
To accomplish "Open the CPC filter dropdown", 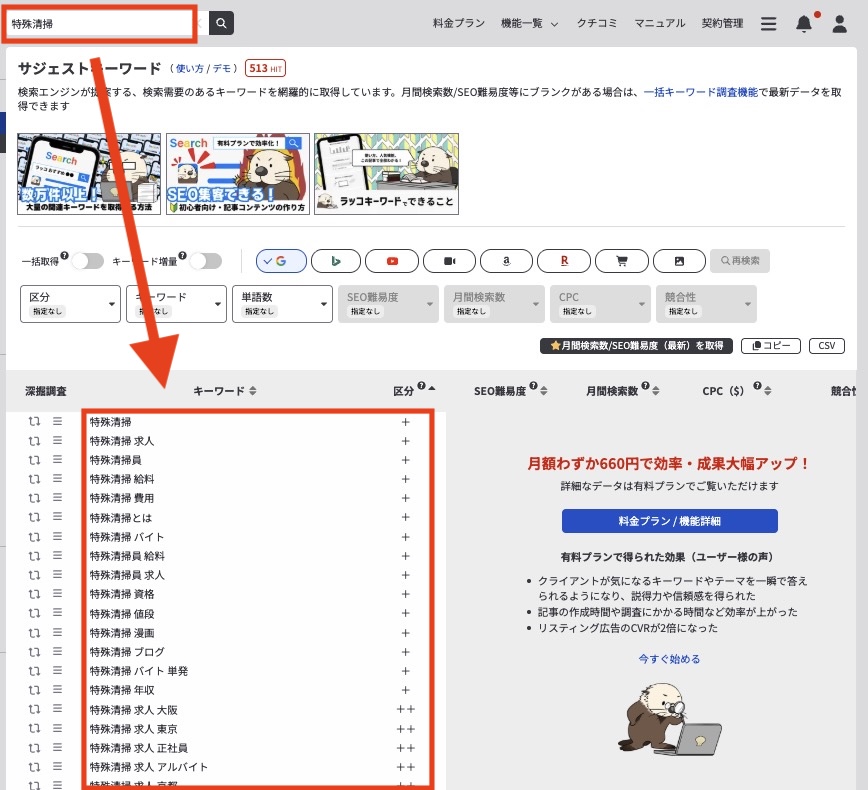I will (600, 303).
